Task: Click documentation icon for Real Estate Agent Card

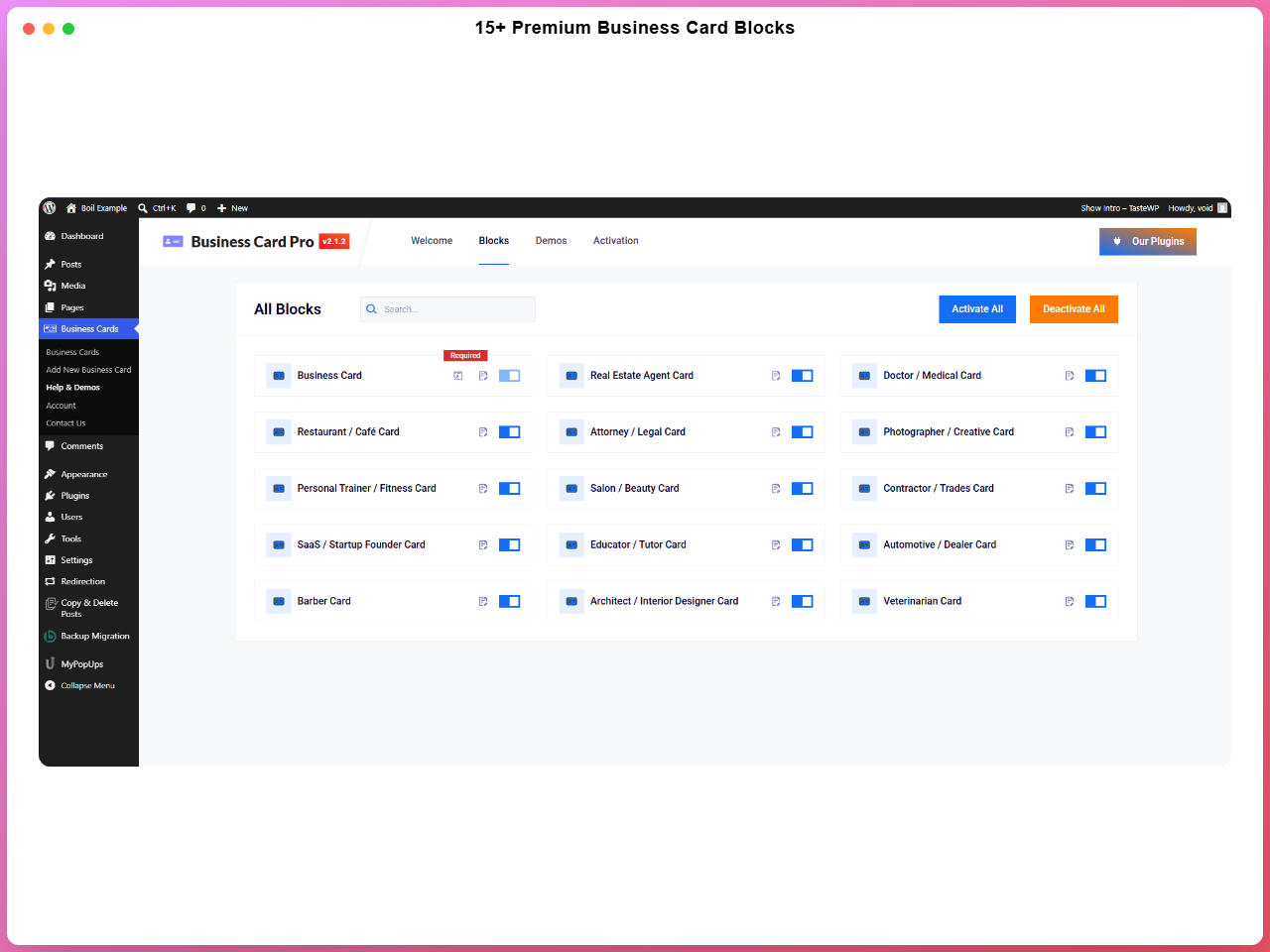Action: (x=776, y=376)
